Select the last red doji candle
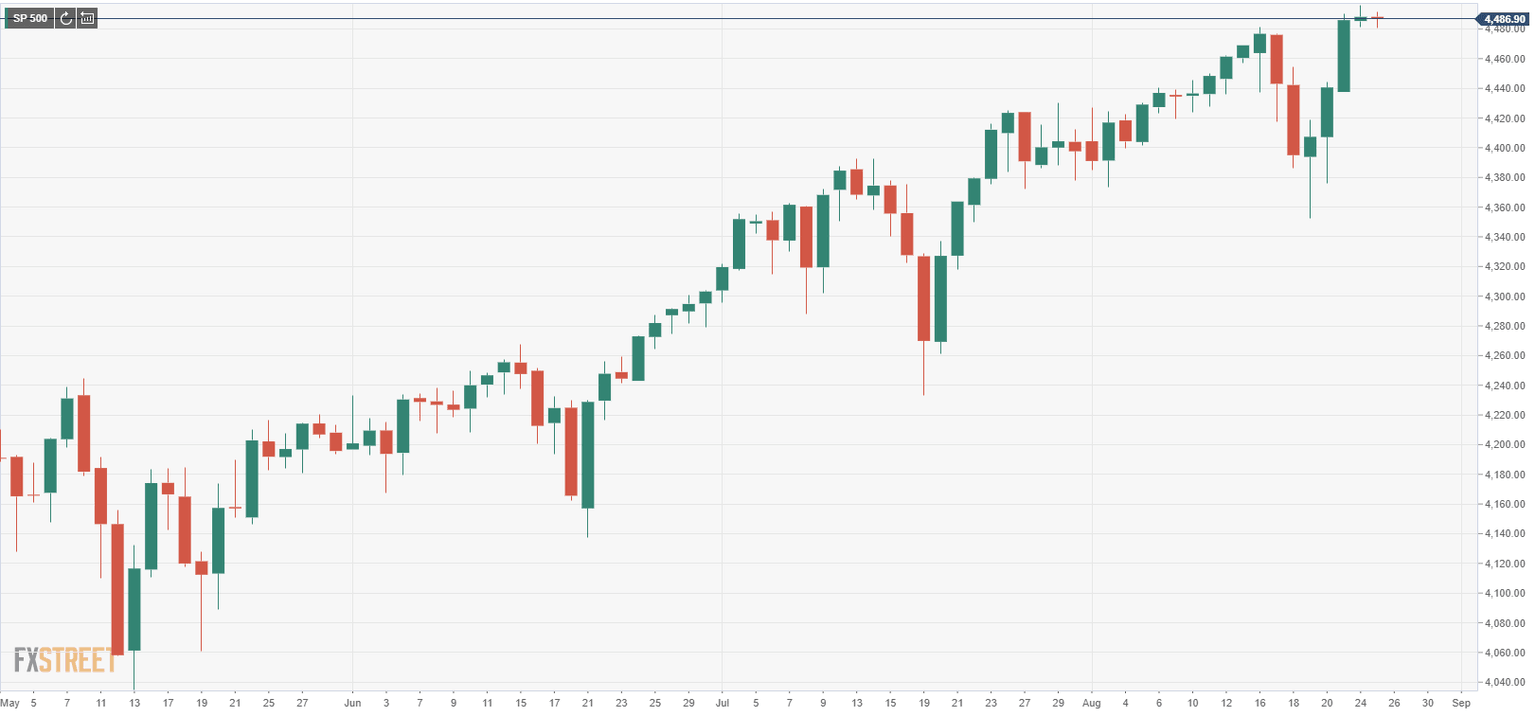 (1377, 18)
